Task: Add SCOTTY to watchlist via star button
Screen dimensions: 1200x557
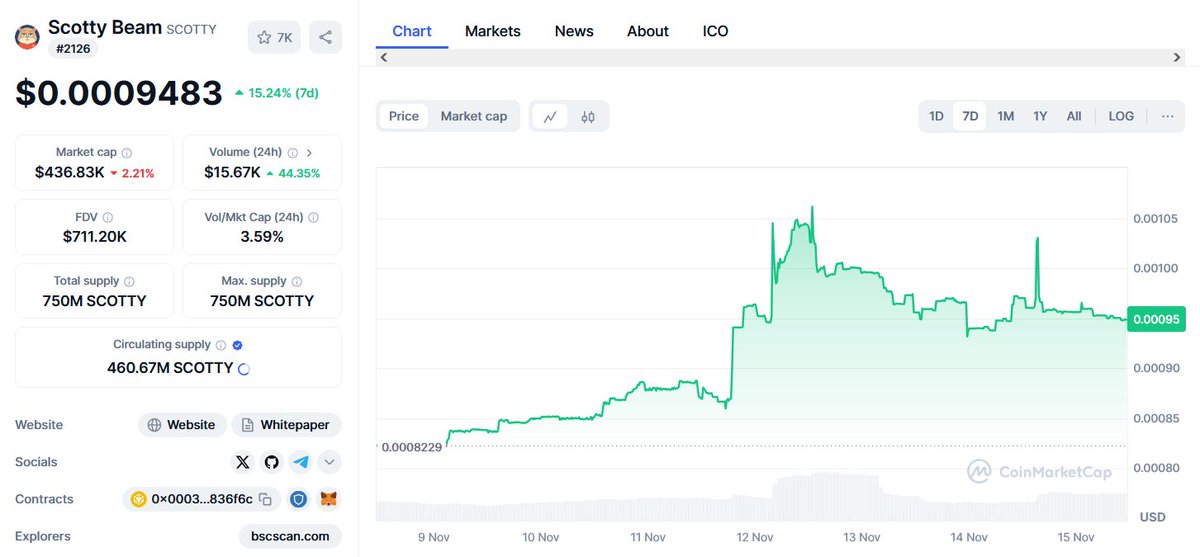Action: pyautogui.click(x=275, y=37)
